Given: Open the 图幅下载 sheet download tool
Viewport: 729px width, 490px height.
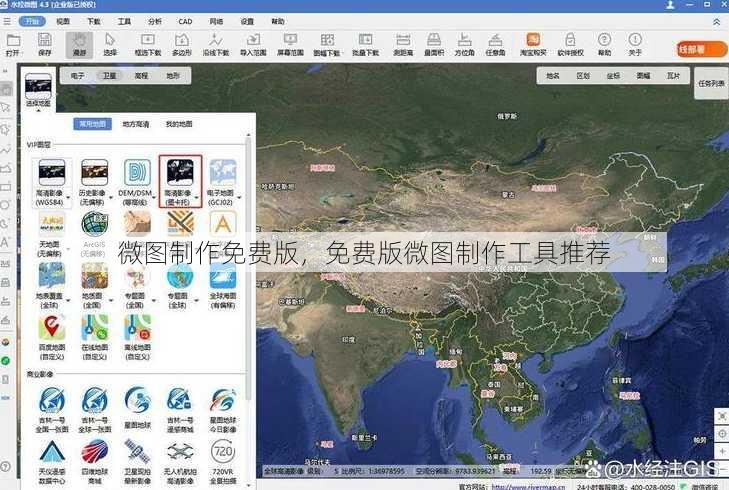Looking at the screenshot, I should coord(327,44).
